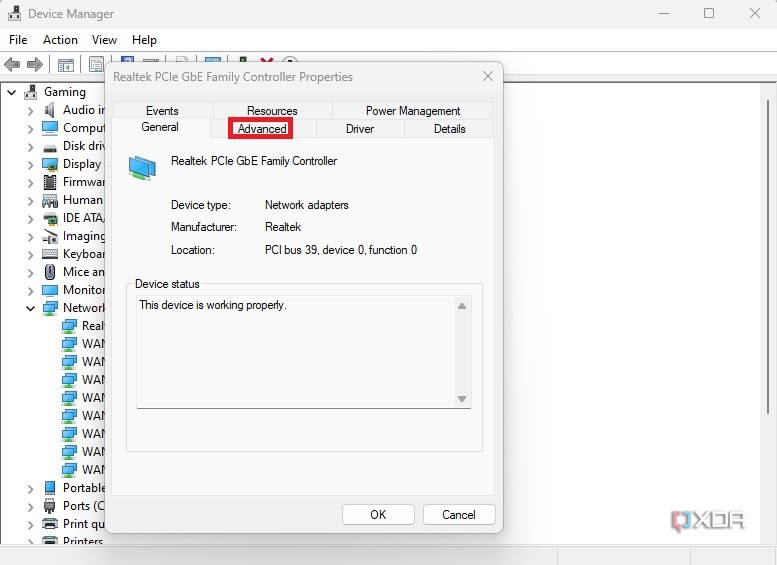Go back using the toolbar Back arrow
Viewport: 777px width, 565px height.
(x=12, y=64)
